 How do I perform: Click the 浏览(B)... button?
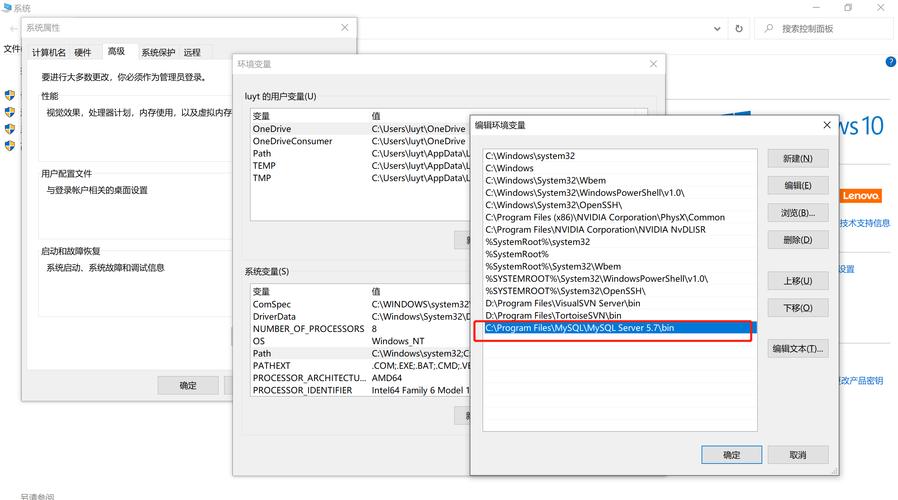tap(798, 213)
